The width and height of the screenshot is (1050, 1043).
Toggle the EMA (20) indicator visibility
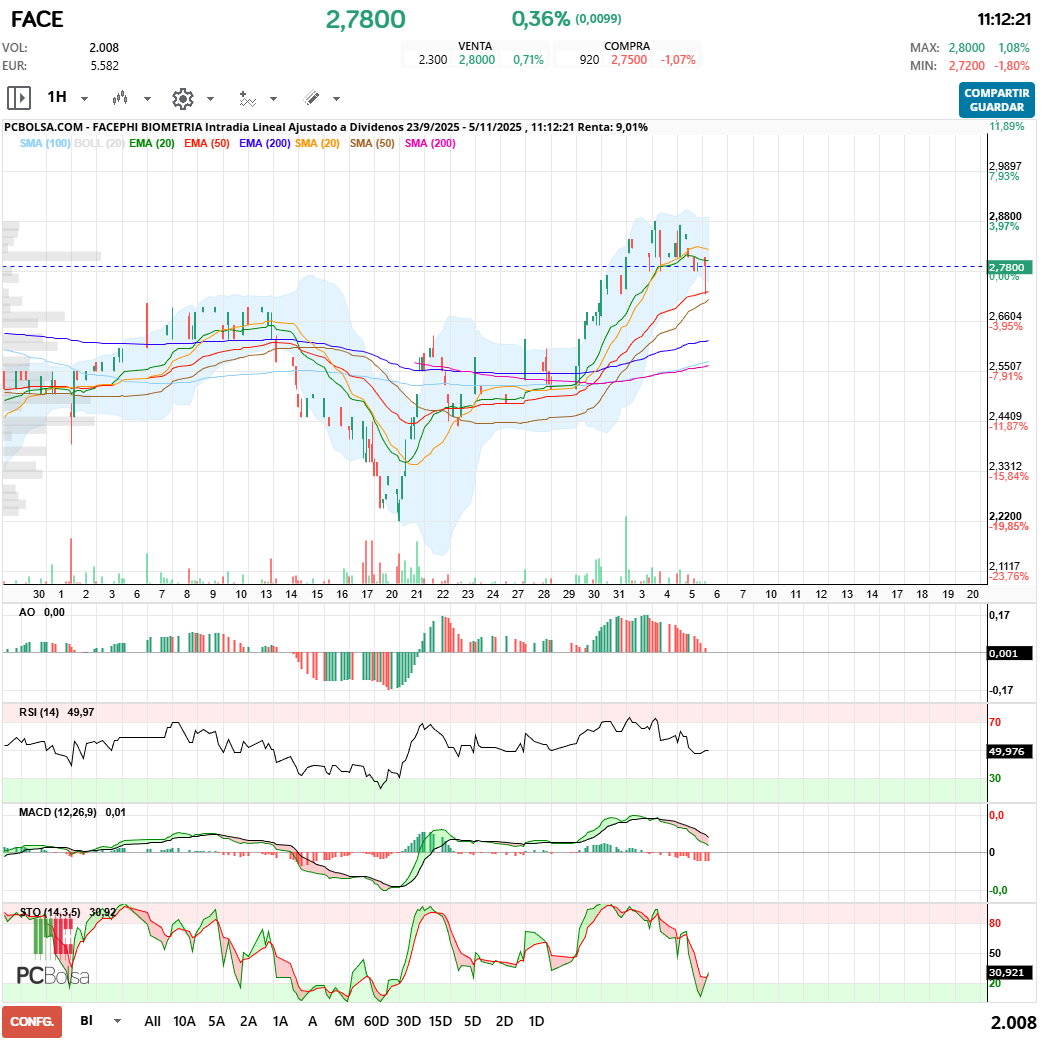pos(152,143)
